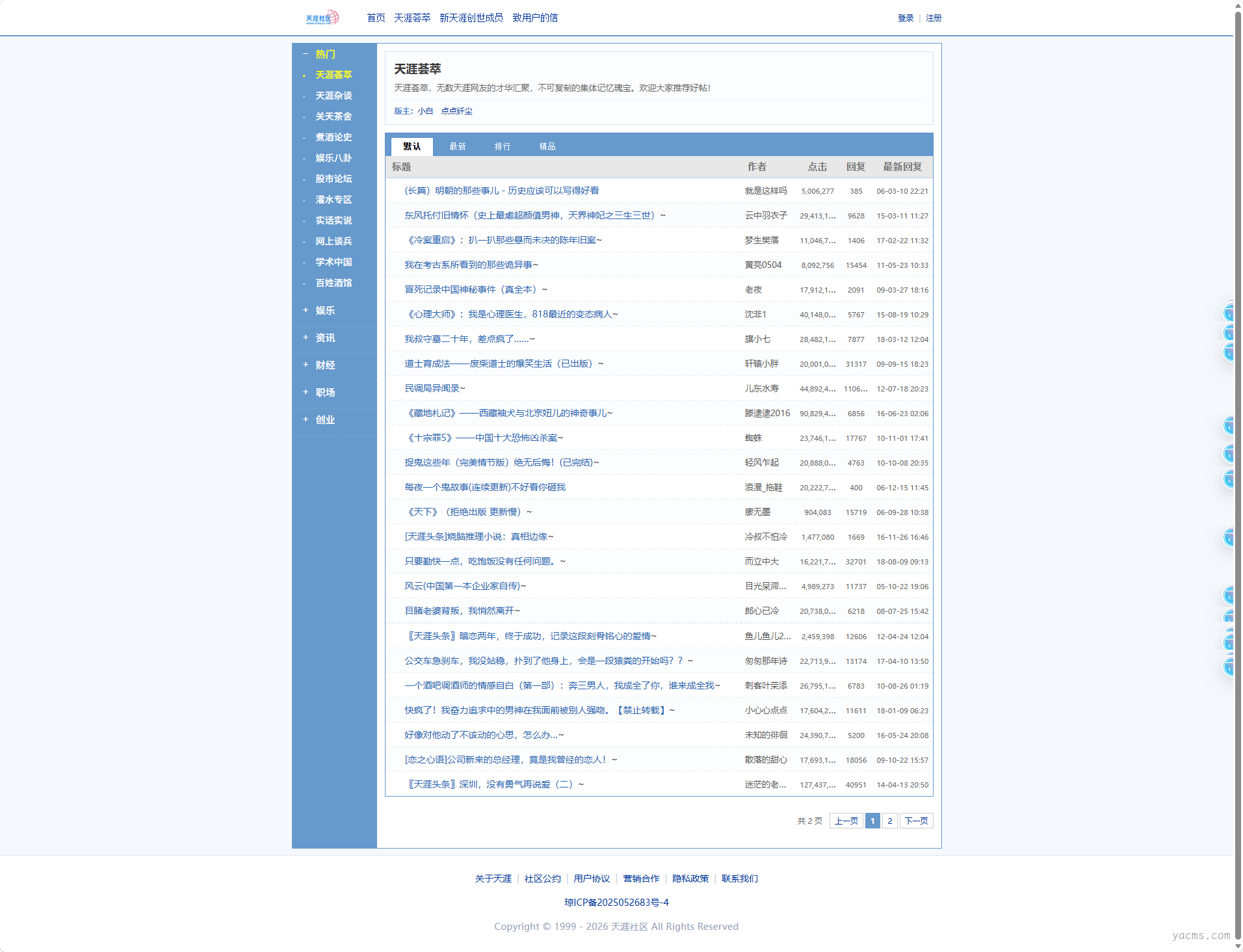Open 社区公约 footer link
This screenshot has width=1243, height=952.
[x=542, y=879]
